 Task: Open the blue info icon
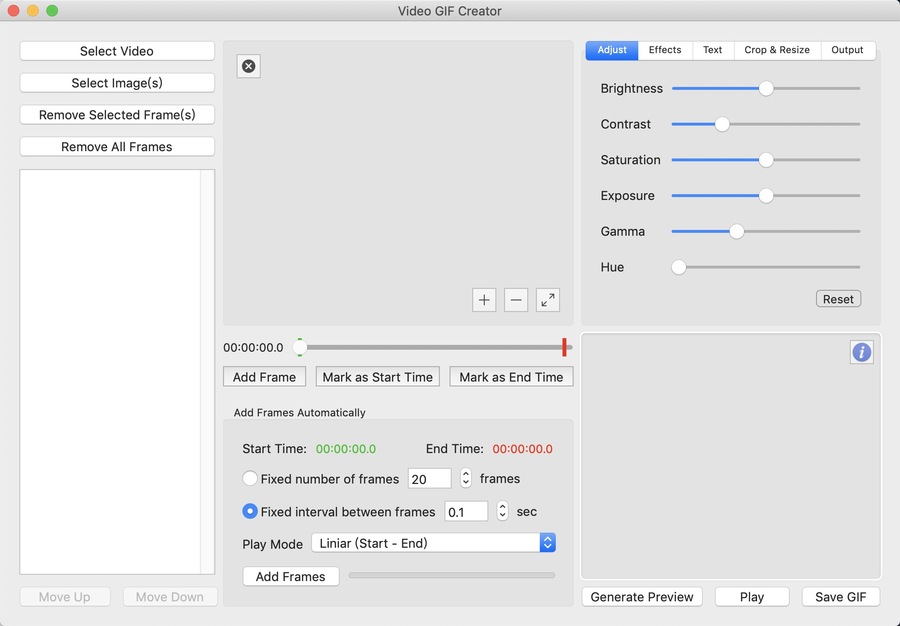(x=861, y=352)
